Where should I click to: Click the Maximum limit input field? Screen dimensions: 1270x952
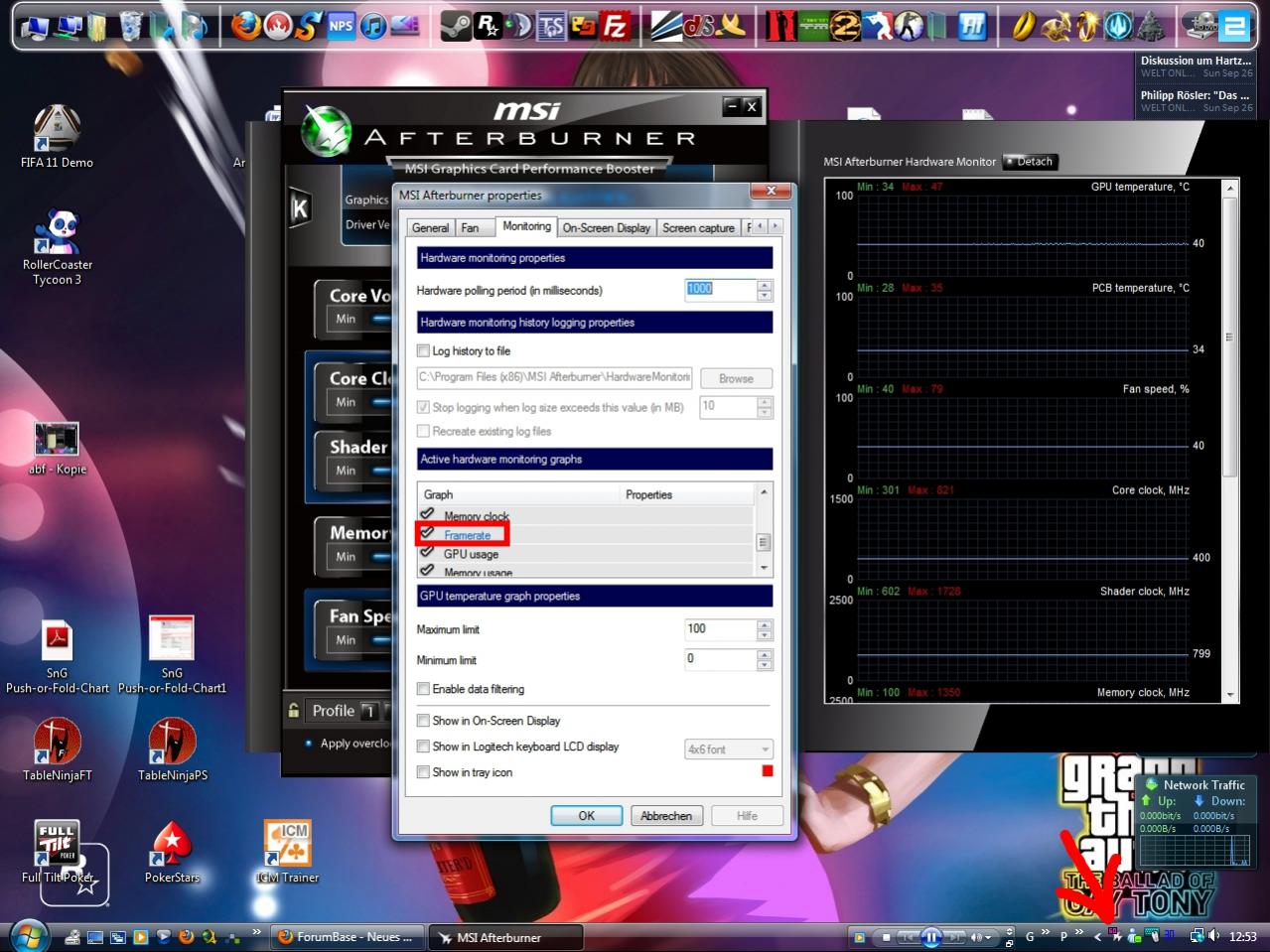coord(720,629)
